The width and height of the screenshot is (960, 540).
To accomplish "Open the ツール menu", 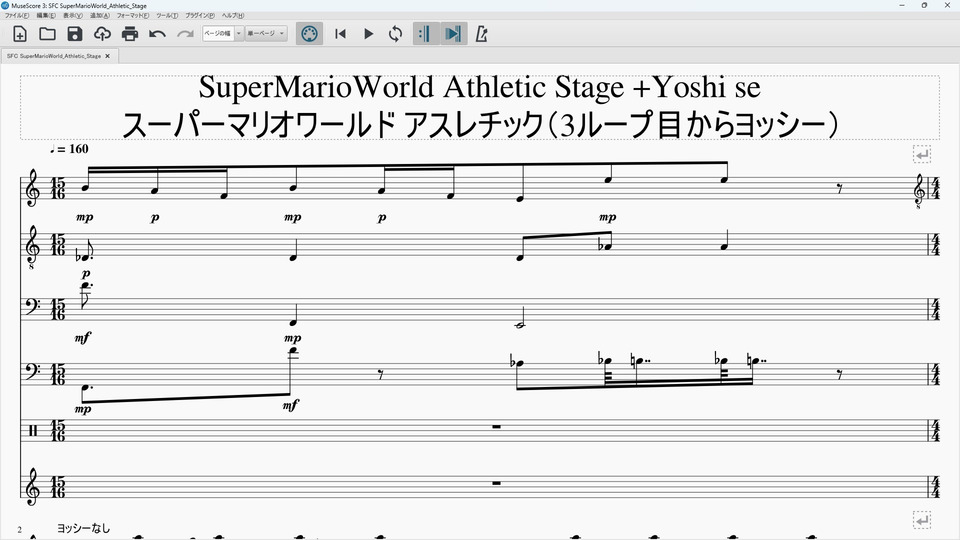I will click(x=167, y=15).
